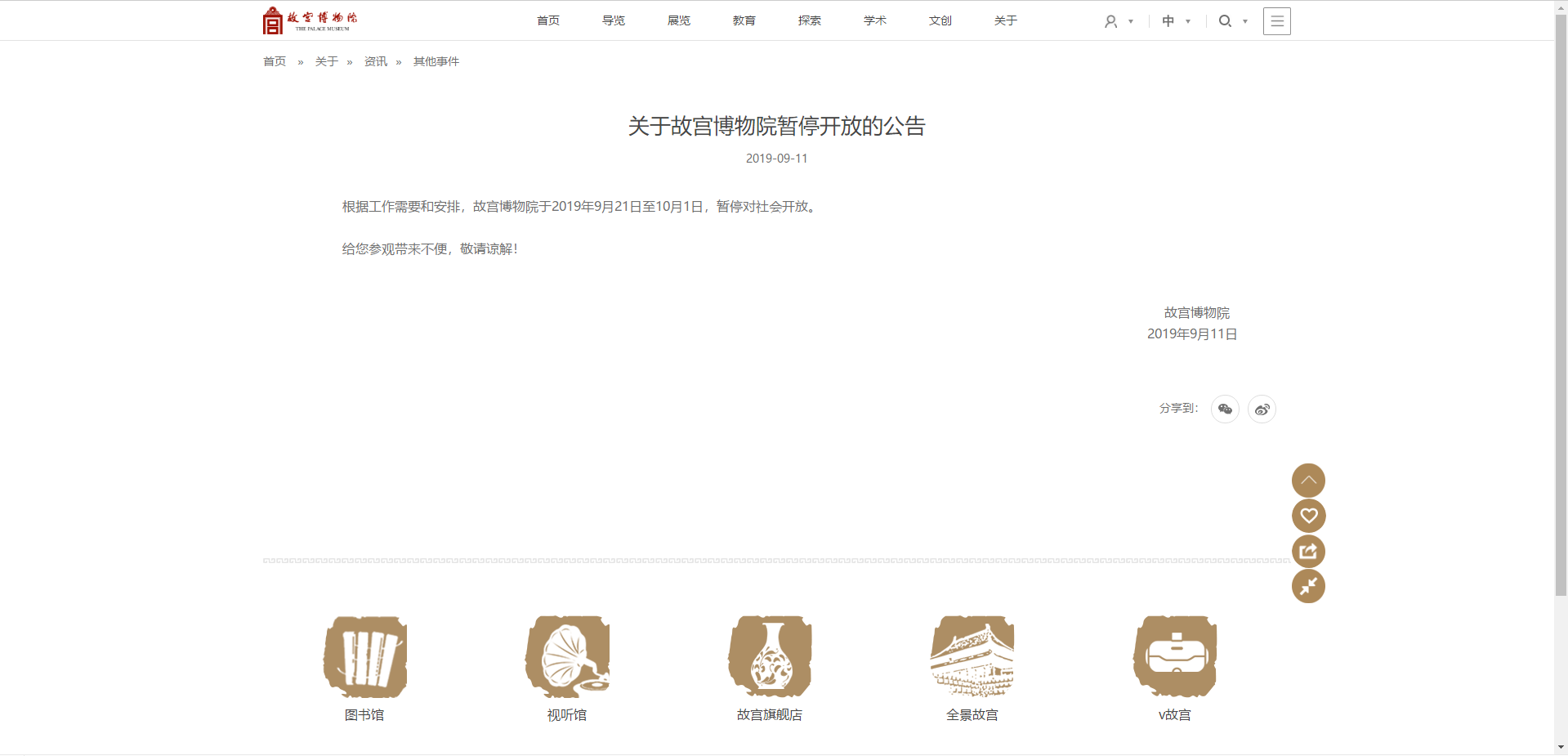Go to 资讯 in the breadcrumb

click(376, 61)
